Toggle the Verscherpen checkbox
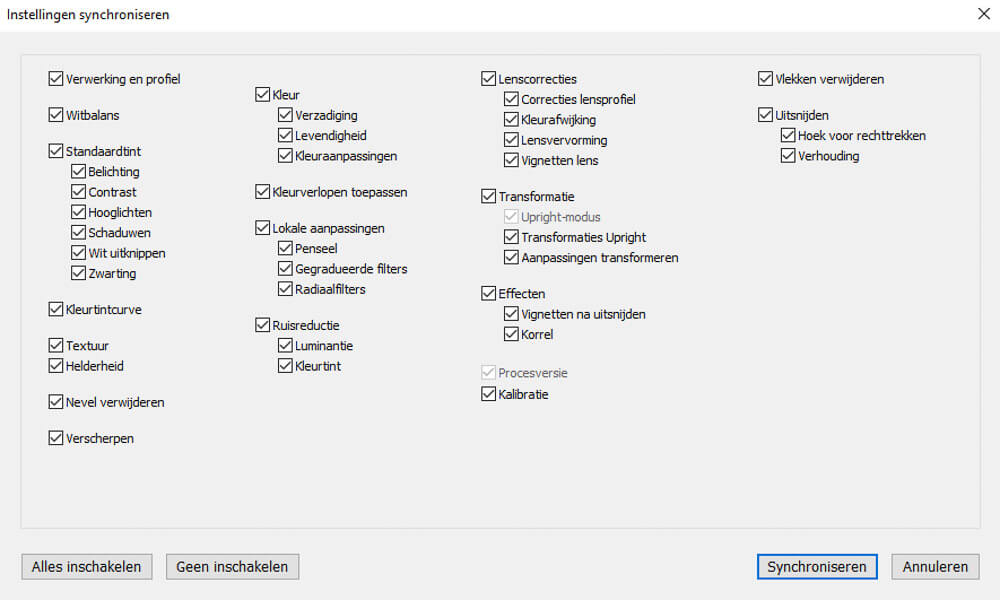This screenshot has width=1000, height=600. [56, 438]
